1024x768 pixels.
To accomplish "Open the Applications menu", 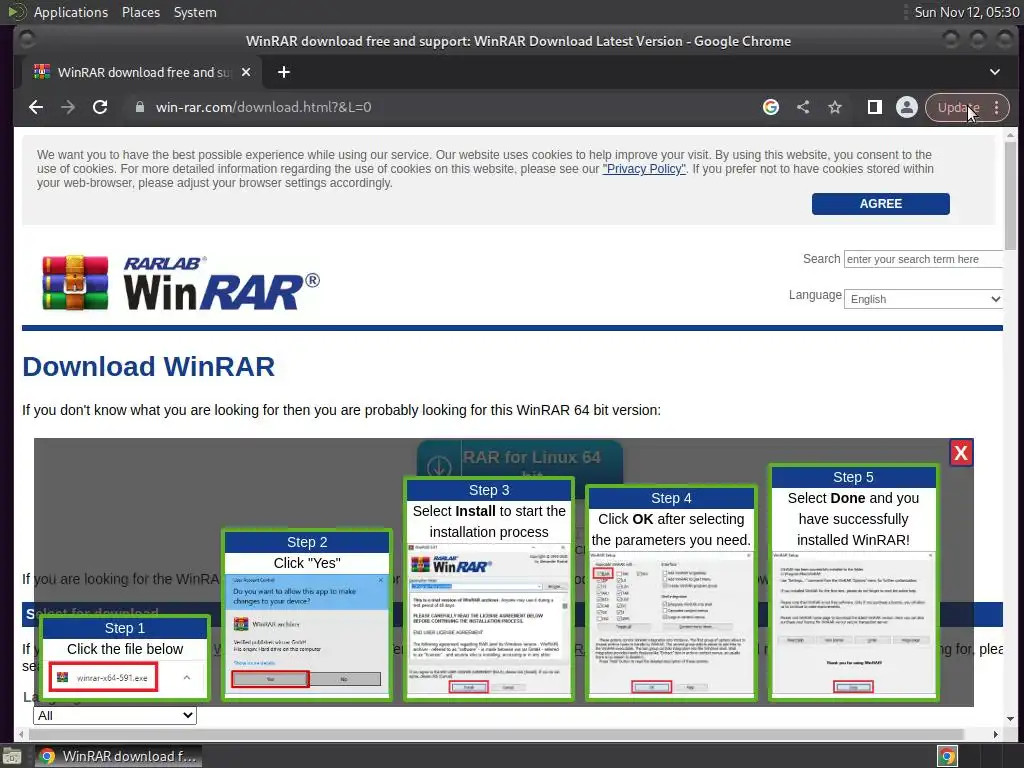I will coord(71,12).
